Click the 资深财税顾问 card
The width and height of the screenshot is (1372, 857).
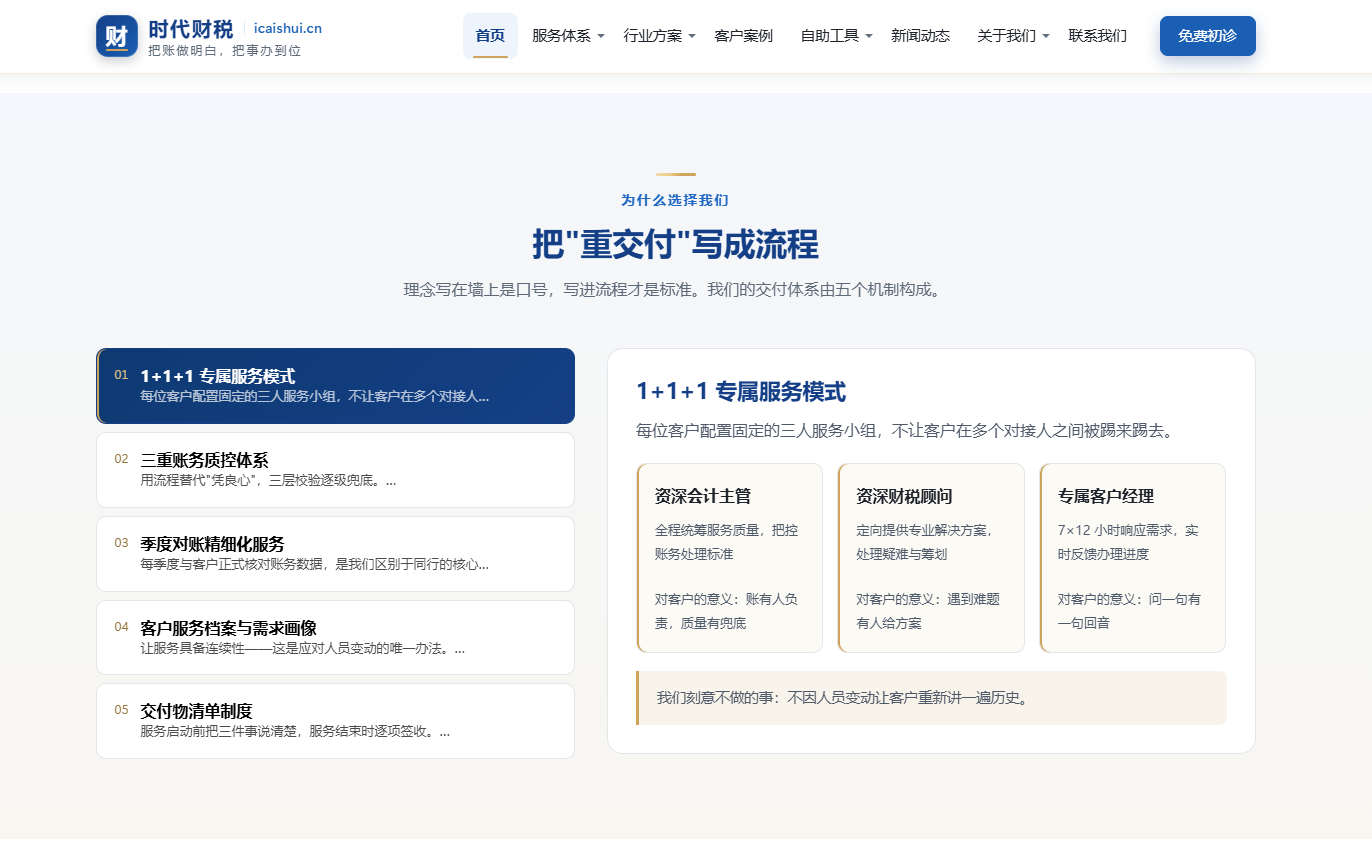point(931,558)
